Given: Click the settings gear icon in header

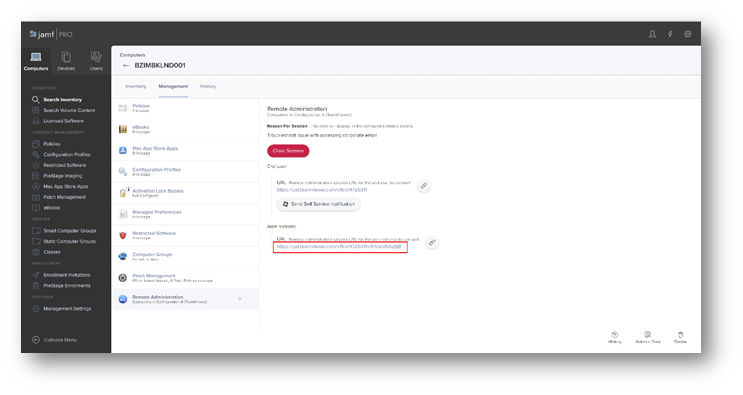Looking at the screenshot, I should coord(688,34).
